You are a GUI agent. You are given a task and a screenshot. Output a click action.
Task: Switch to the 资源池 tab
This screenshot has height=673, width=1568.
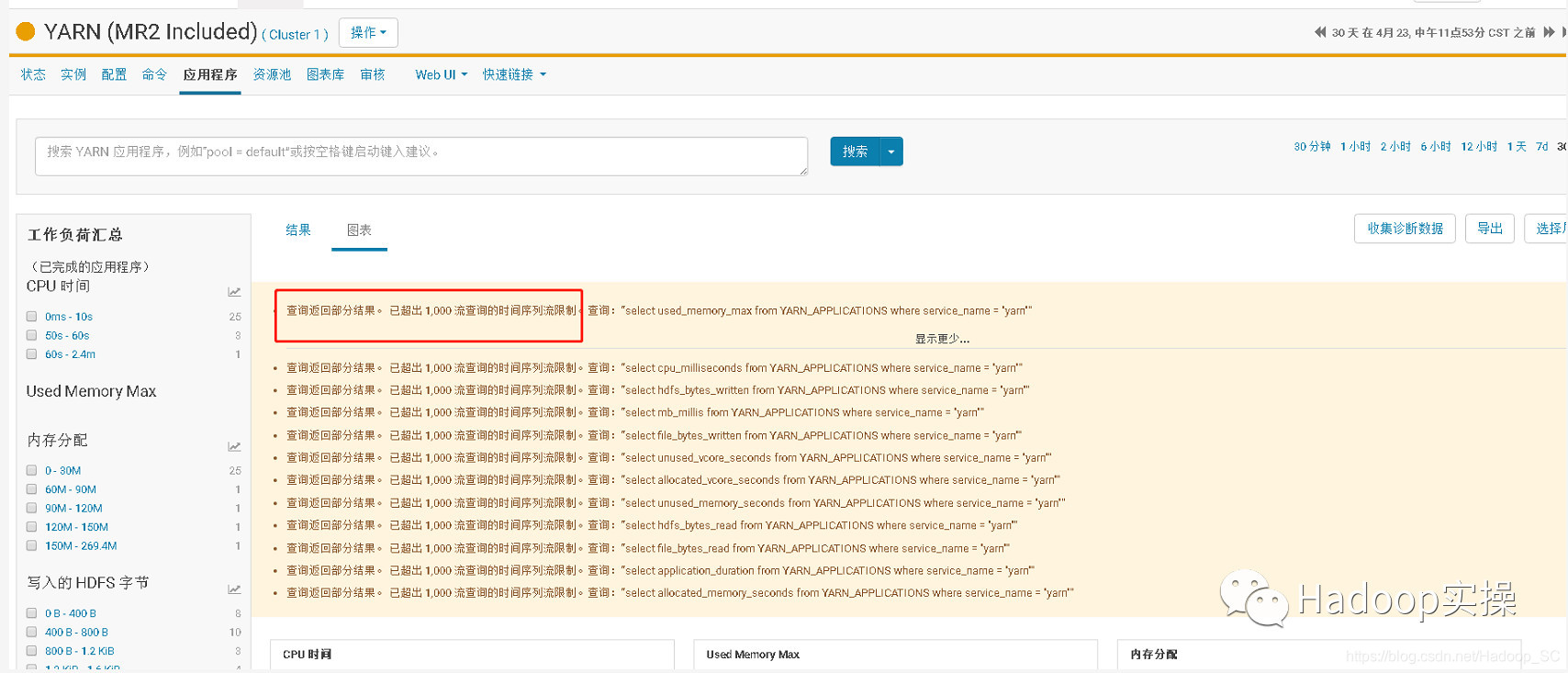click(x=272, y=74)
